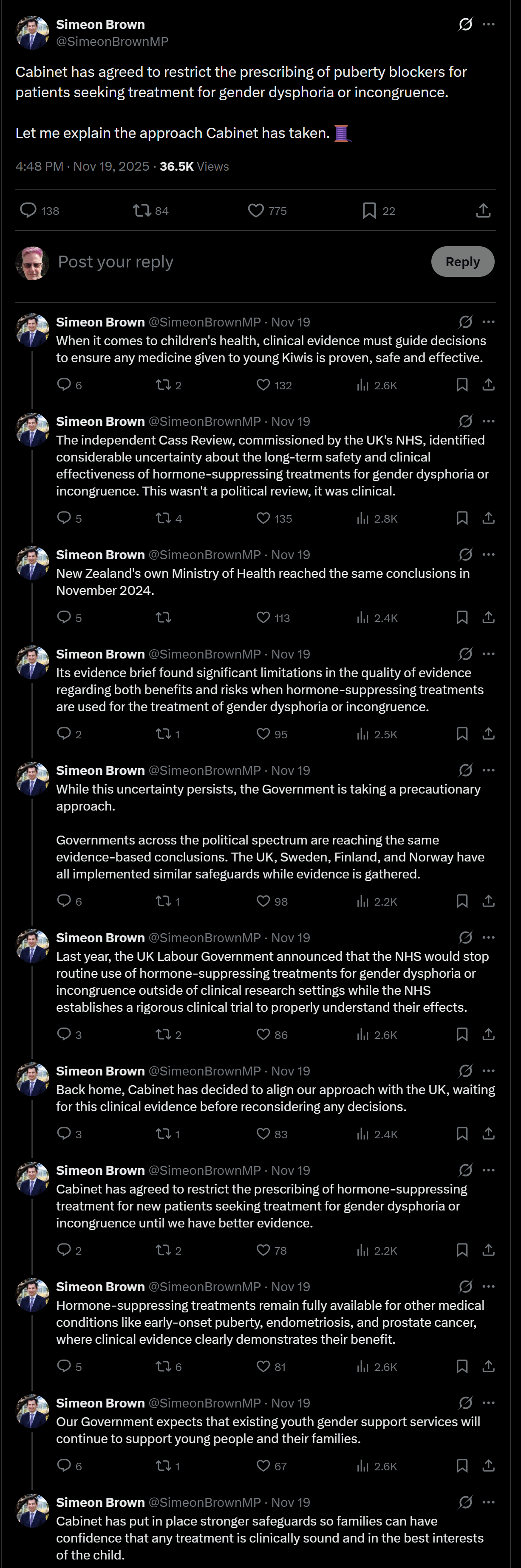Like the reply about the Cass Review

pyautogui.click(x=263, y=518)
